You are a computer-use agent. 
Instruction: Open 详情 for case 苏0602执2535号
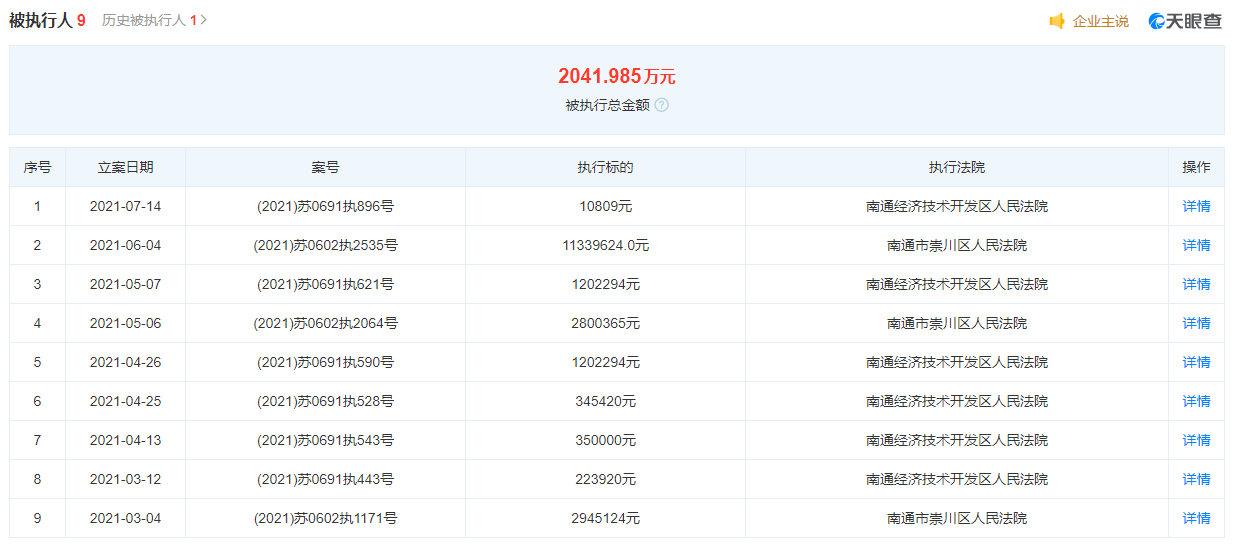(x=1196, y=245)
